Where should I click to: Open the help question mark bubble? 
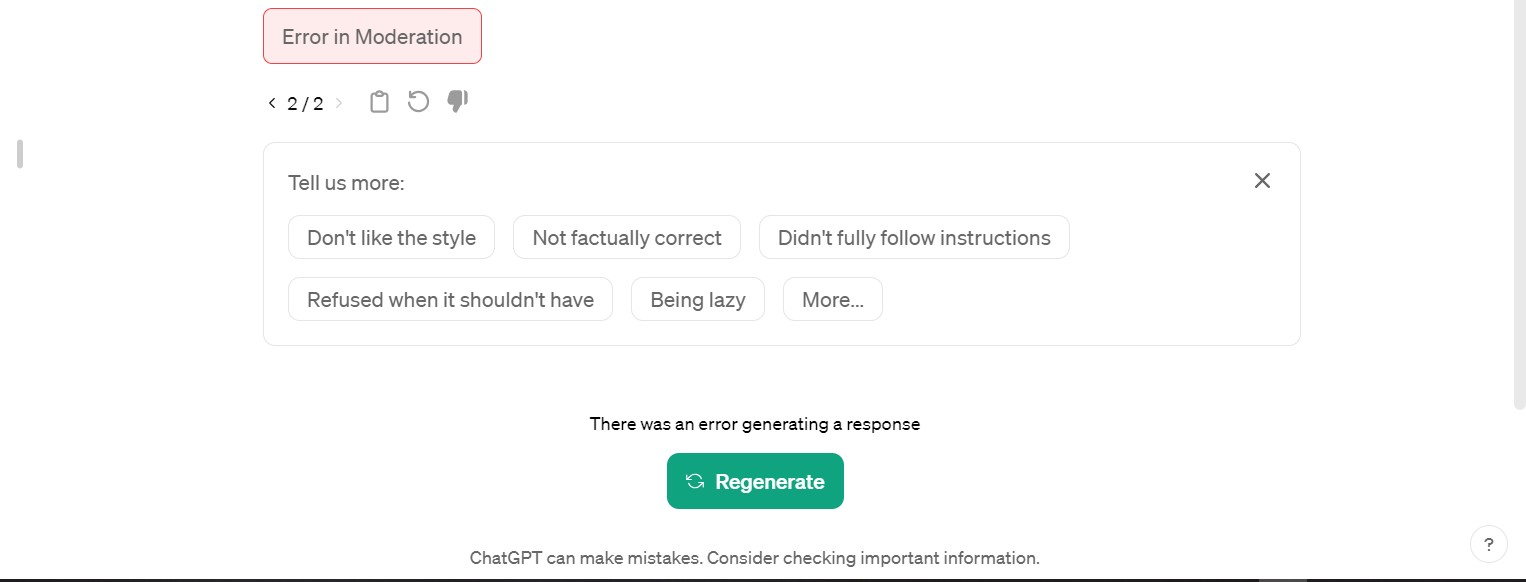(1489, 544)
